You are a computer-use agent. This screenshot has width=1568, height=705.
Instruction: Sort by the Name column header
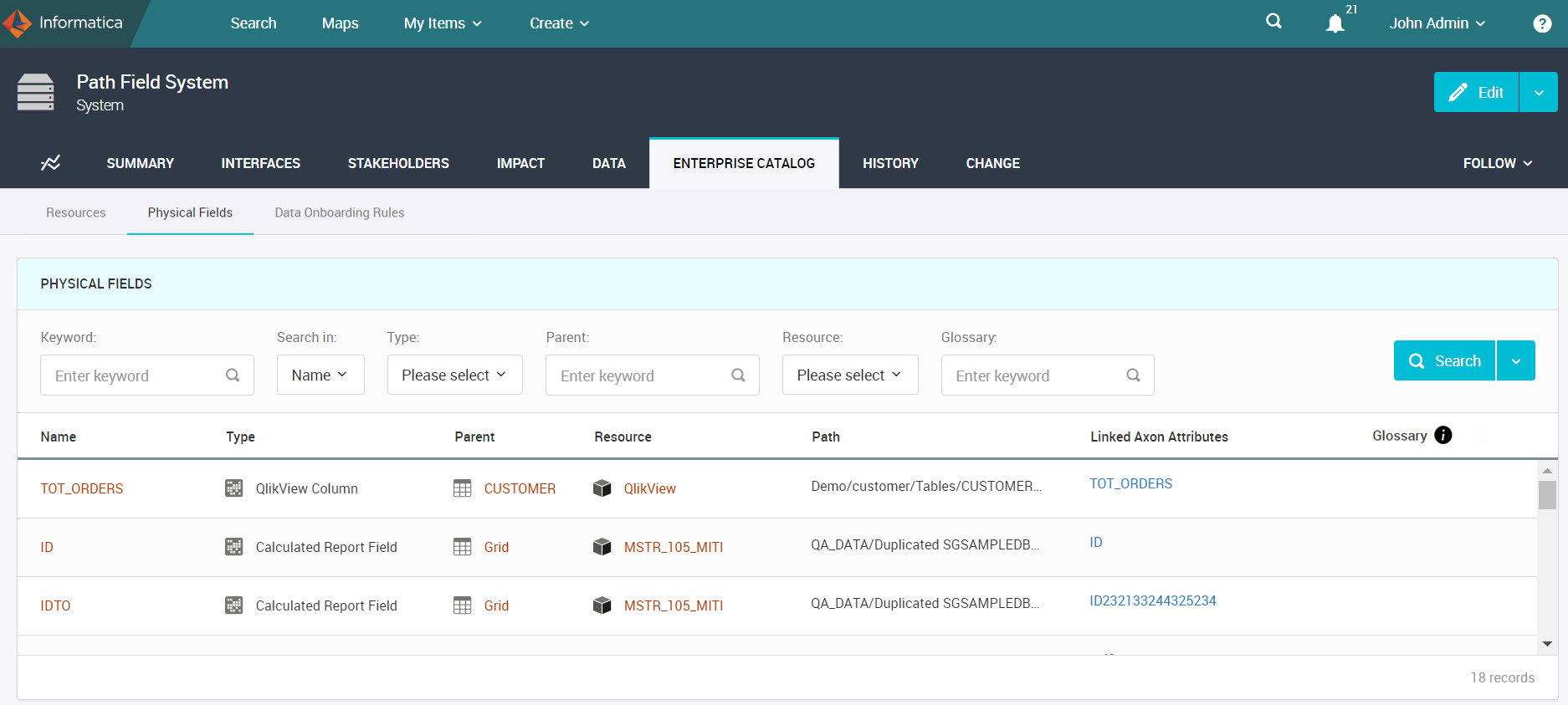(59, 437)
